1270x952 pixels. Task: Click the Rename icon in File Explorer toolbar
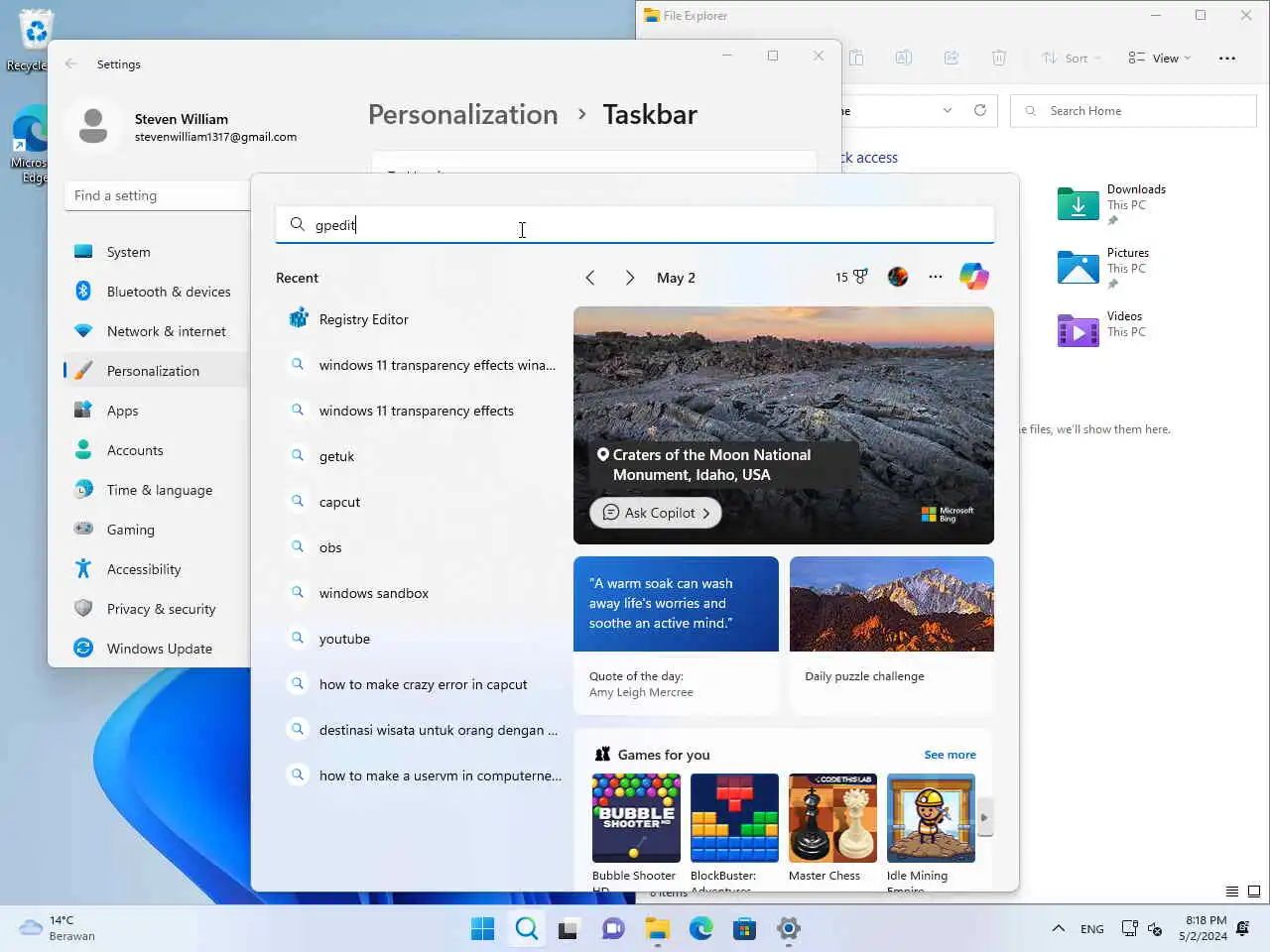904,58
